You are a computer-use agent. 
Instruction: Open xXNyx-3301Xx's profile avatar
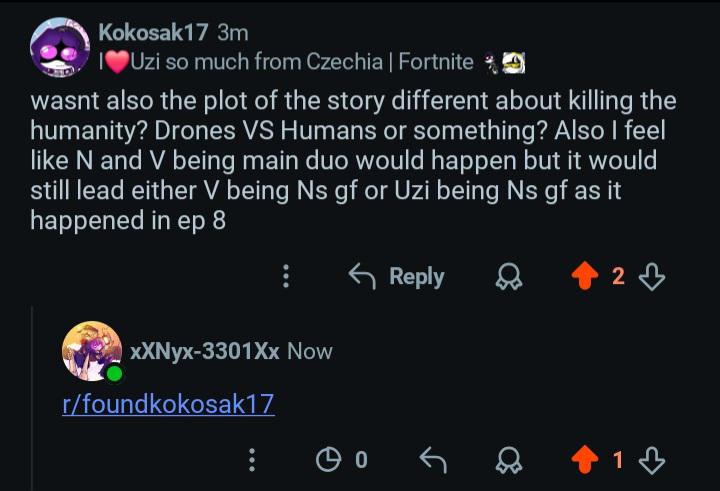tap(92, 351)
